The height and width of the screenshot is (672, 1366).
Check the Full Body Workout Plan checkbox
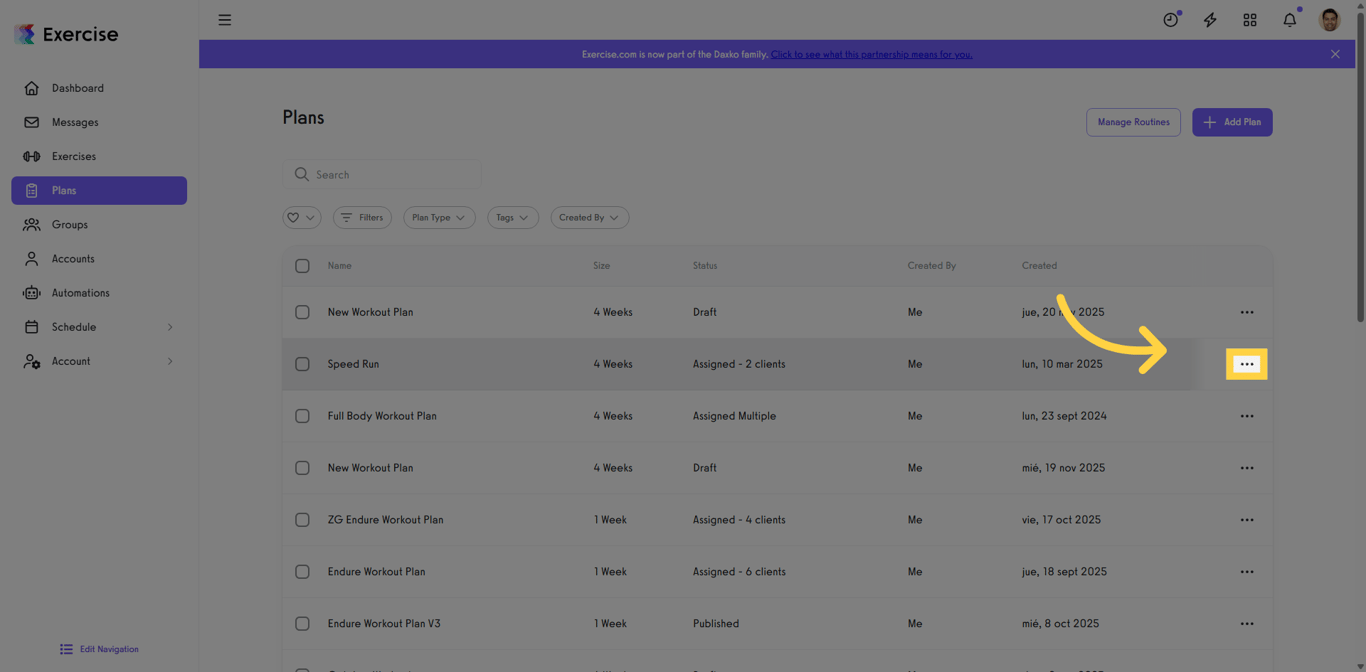coord(302,416)
